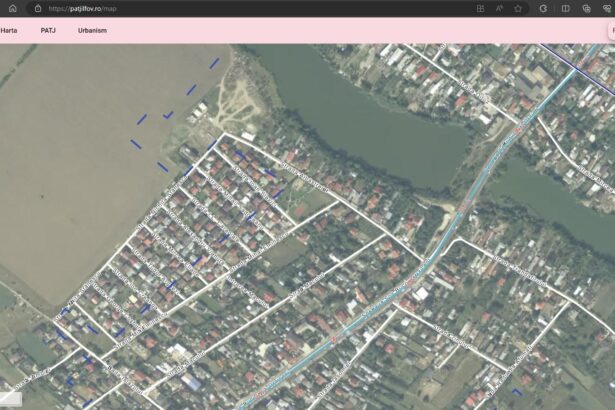Select the topmost blue line marker in field
The image size is (615, 410).
(214, 63)
